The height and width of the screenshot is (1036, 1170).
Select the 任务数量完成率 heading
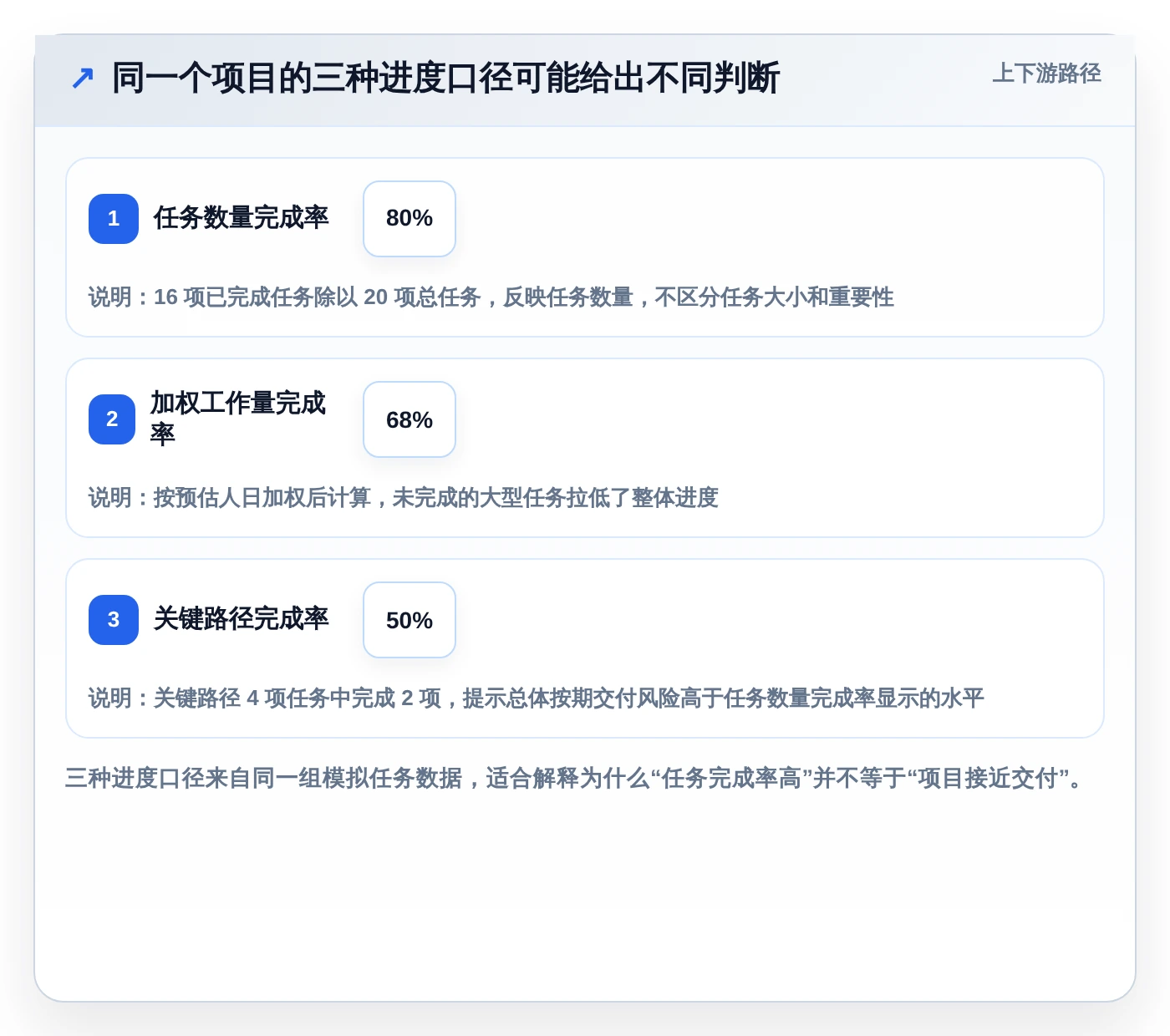[x=241, y=218]
